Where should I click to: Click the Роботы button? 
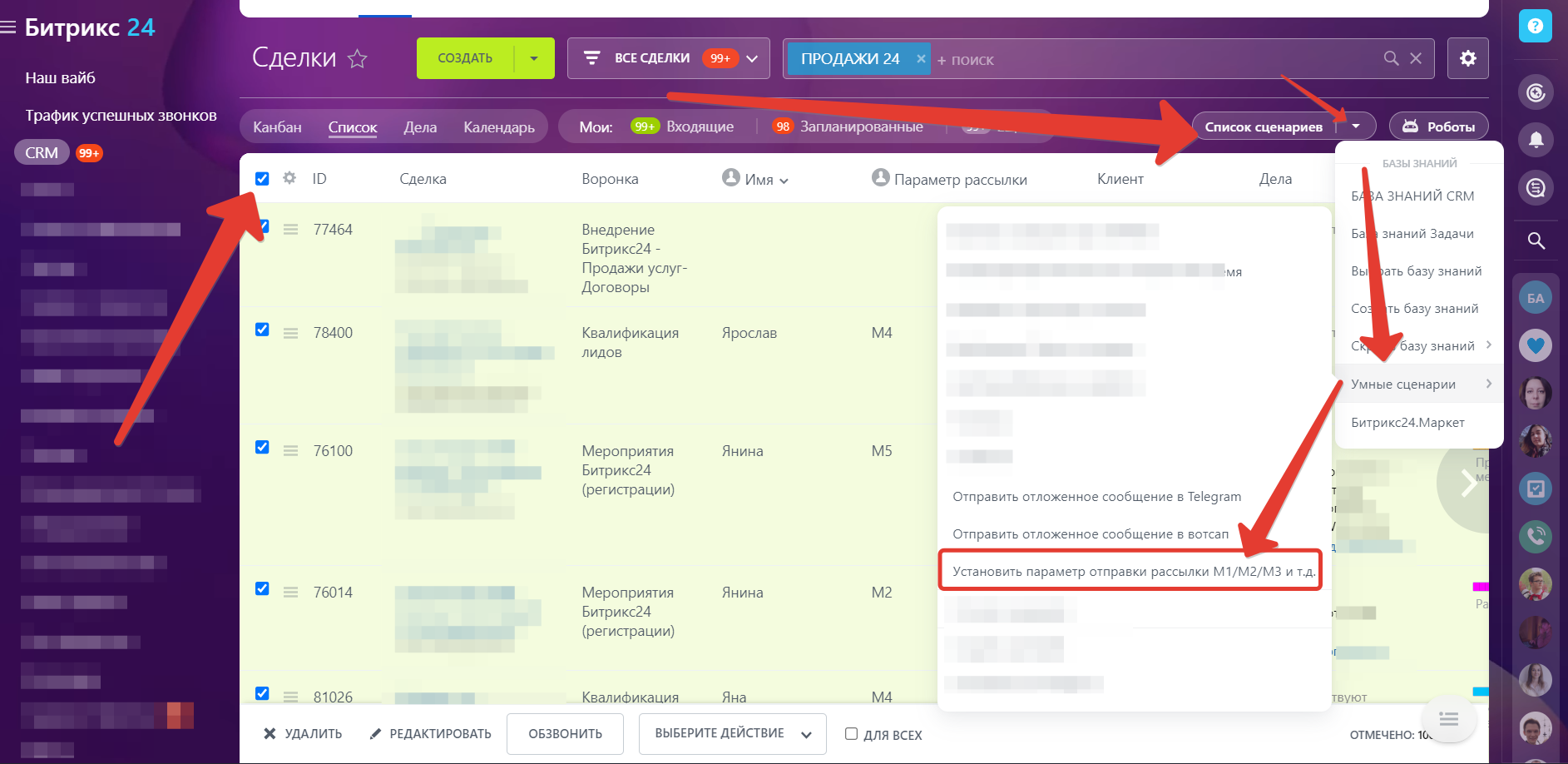(1439, 127)
